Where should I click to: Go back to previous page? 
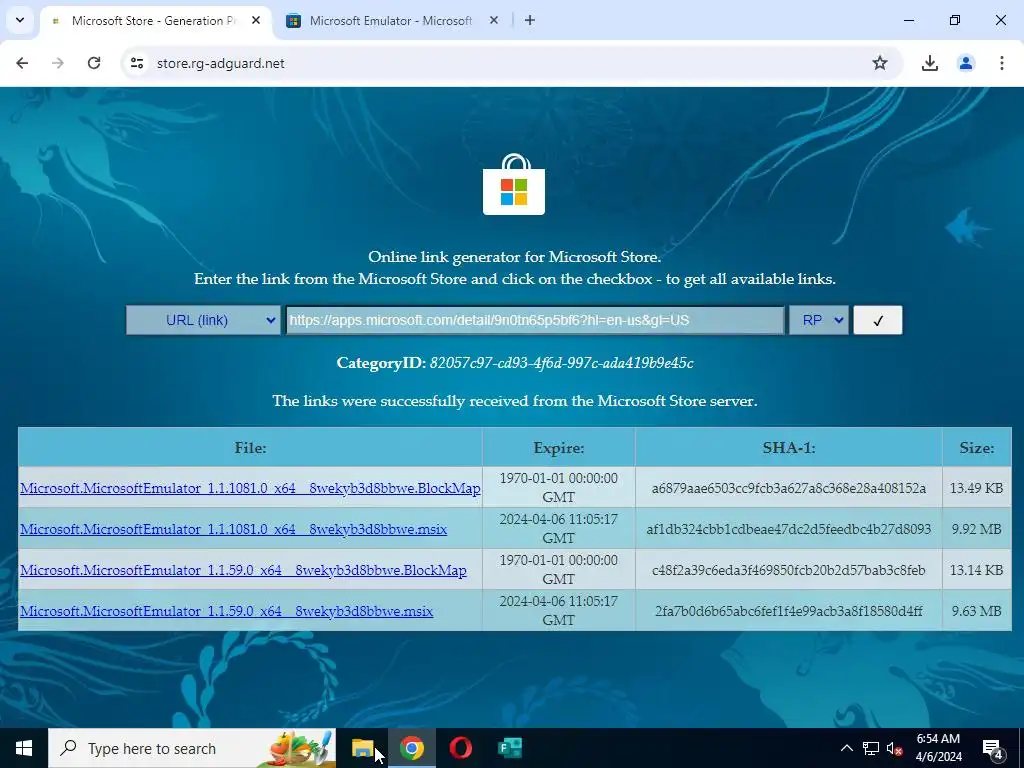[22, 63]
